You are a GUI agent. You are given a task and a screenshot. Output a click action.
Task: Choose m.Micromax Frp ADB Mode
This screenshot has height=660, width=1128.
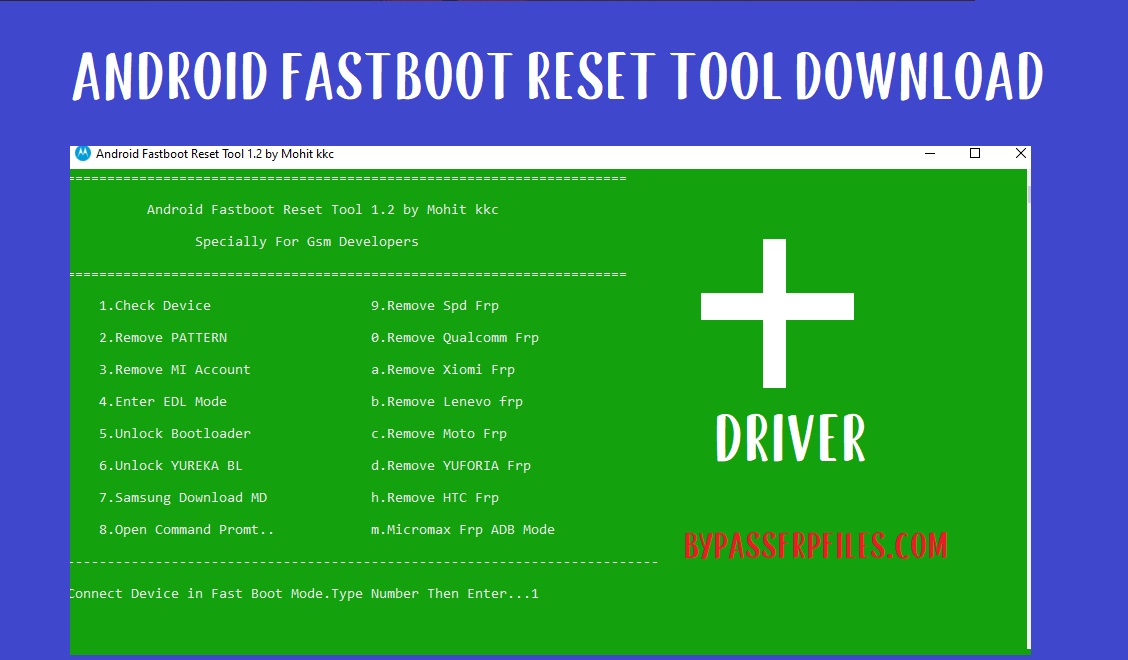pos(462,529)
